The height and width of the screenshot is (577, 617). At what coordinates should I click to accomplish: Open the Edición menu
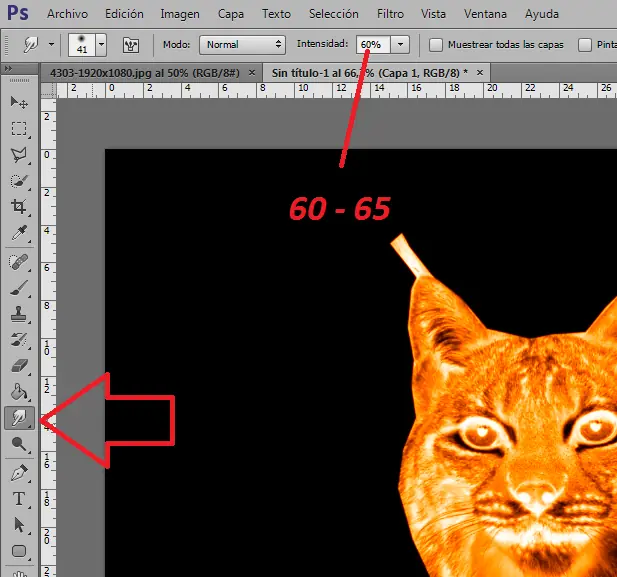point(124,14)
